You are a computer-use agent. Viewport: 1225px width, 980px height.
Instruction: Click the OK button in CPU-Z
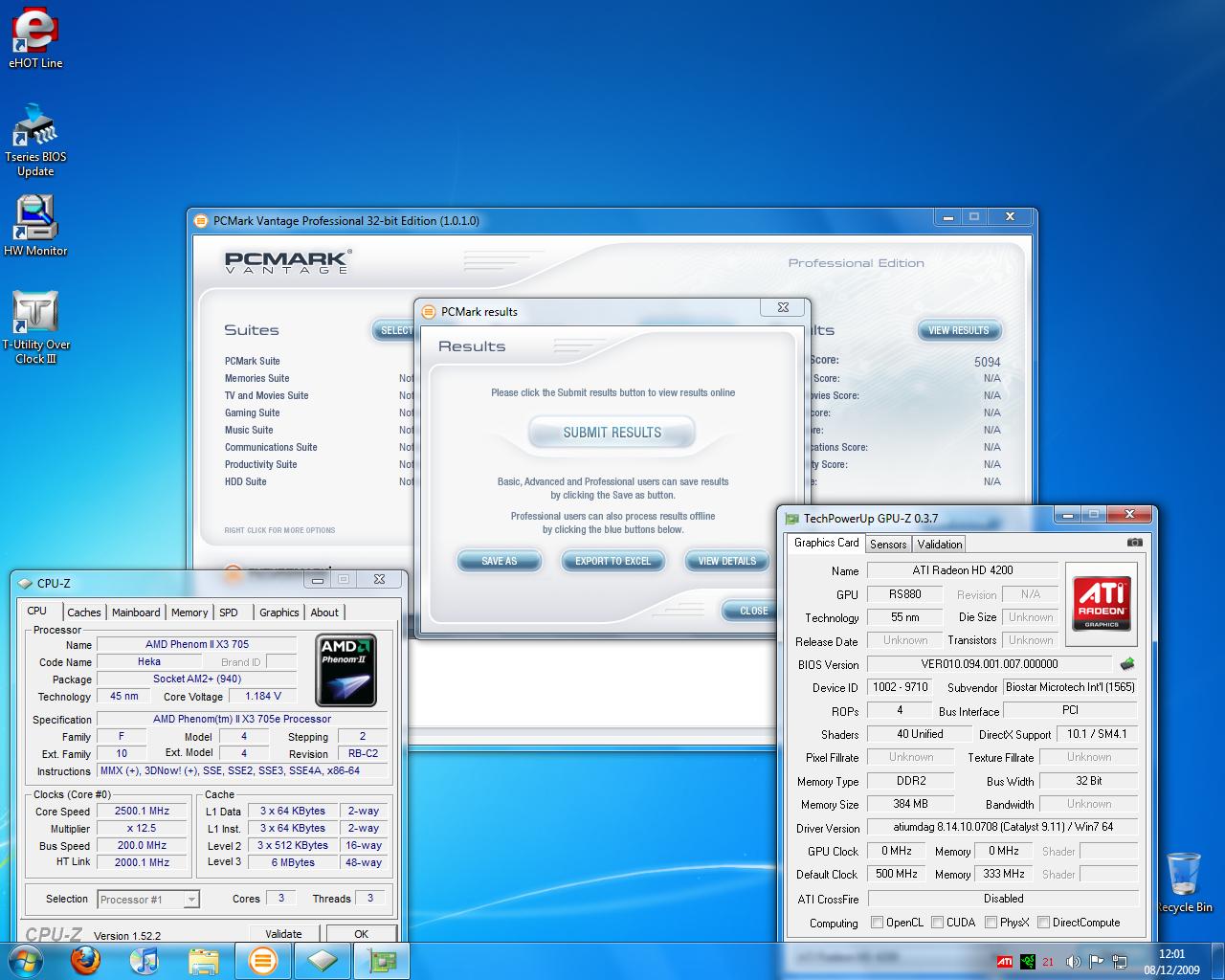tap(361, 934)
